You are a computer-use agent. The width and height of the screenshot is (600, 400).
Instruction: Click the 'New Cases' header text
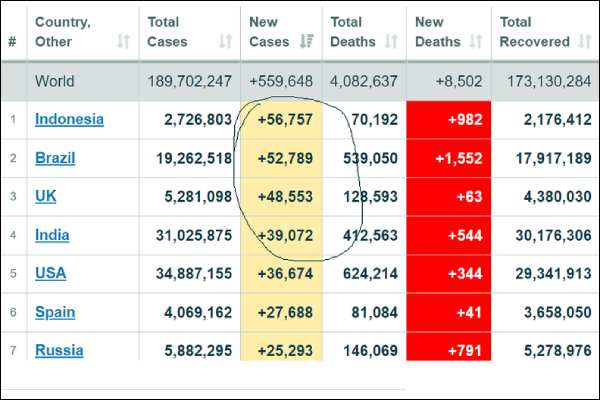(x=269, y=32)
